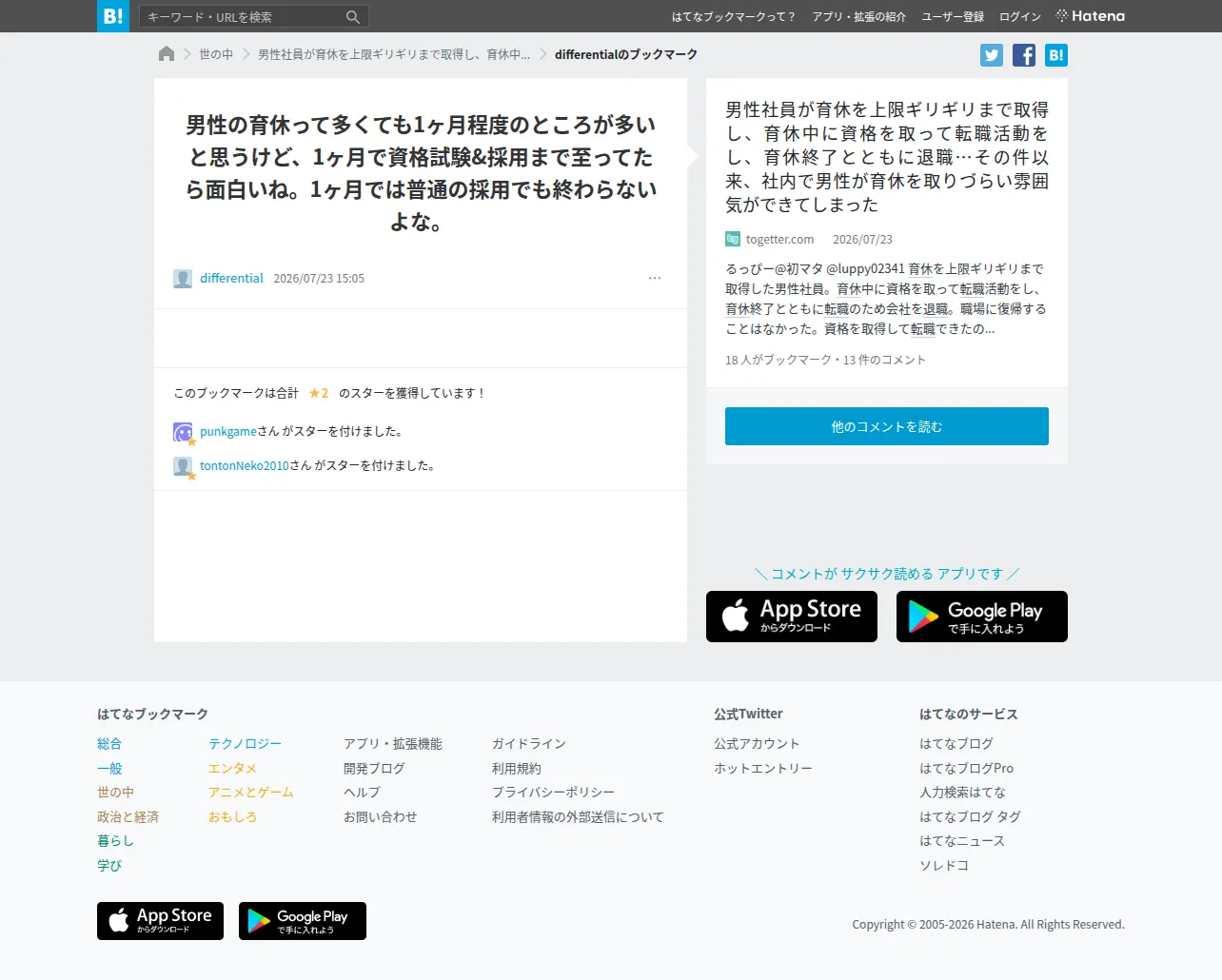
Task: Open the three-dot options menu
Action: point(655,278)
